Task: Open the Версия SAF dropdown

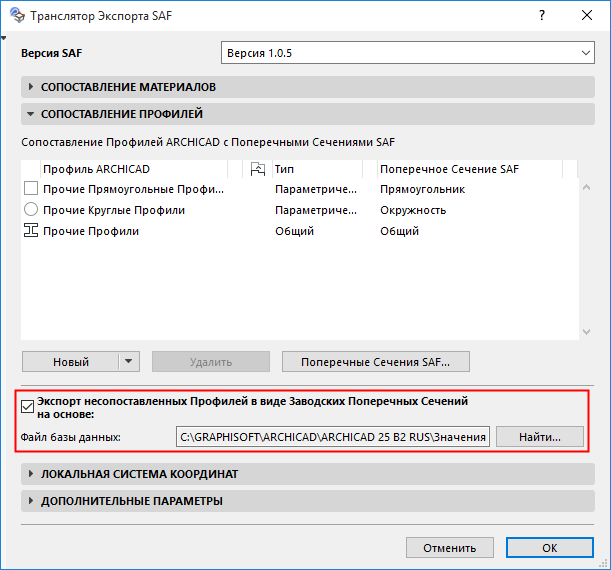Action: point(408,53)
